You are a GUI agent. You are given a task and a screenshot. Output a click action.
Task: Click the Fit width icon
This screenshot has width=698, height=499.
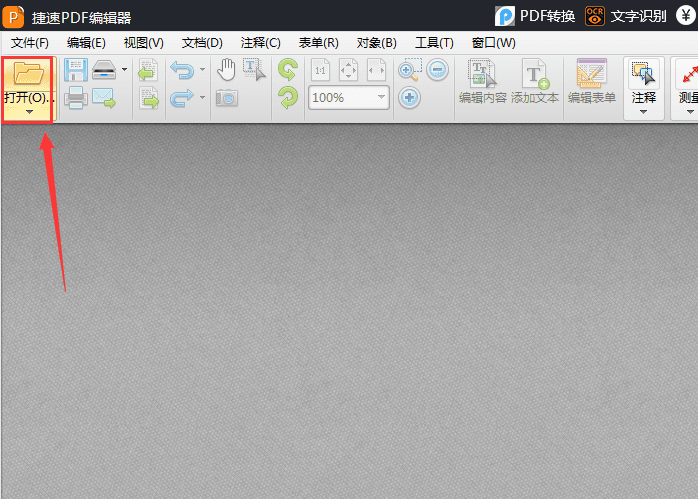[376, 70]
